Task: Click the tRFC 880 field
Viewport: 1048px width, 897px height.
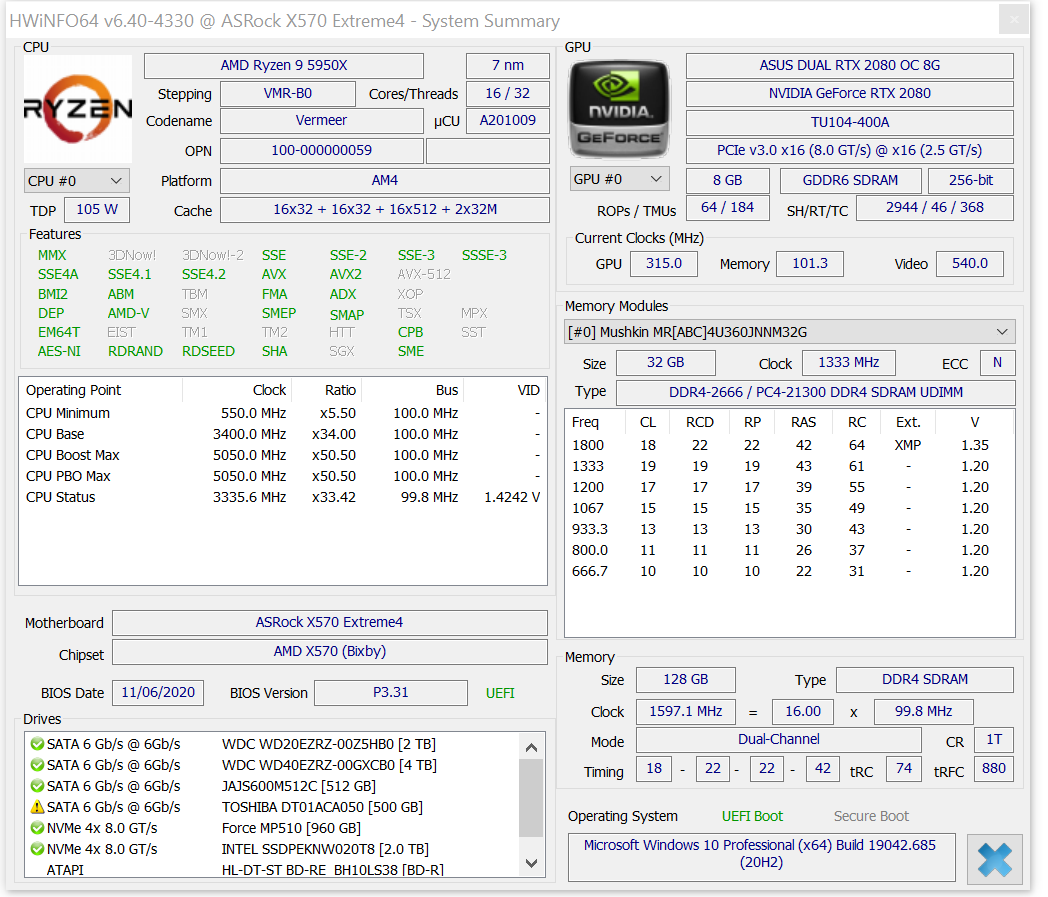Action: point(994,769)
